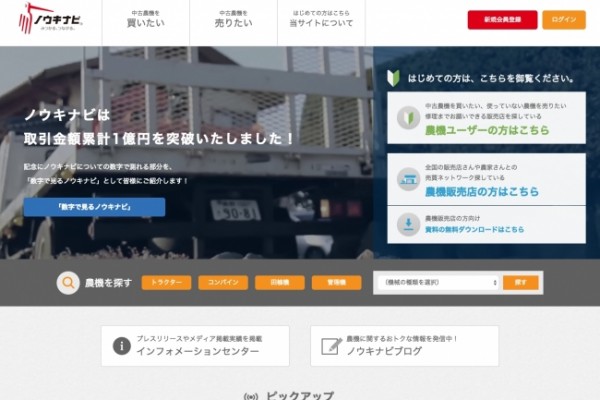
Task: Expand the 機械の種類を選択 dropdown
Action: click(438, 282)
